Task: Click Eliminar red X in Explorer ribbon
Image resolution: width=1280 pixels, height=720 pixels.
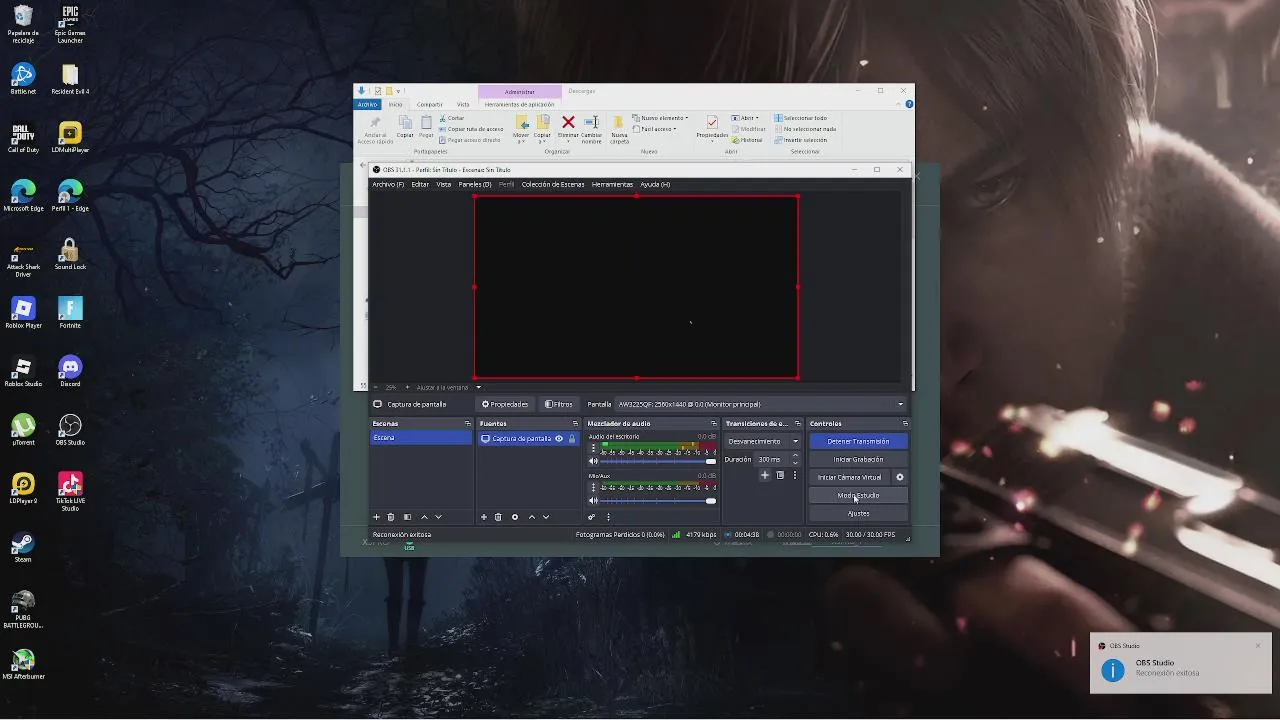Action: [x=568, y=123]
